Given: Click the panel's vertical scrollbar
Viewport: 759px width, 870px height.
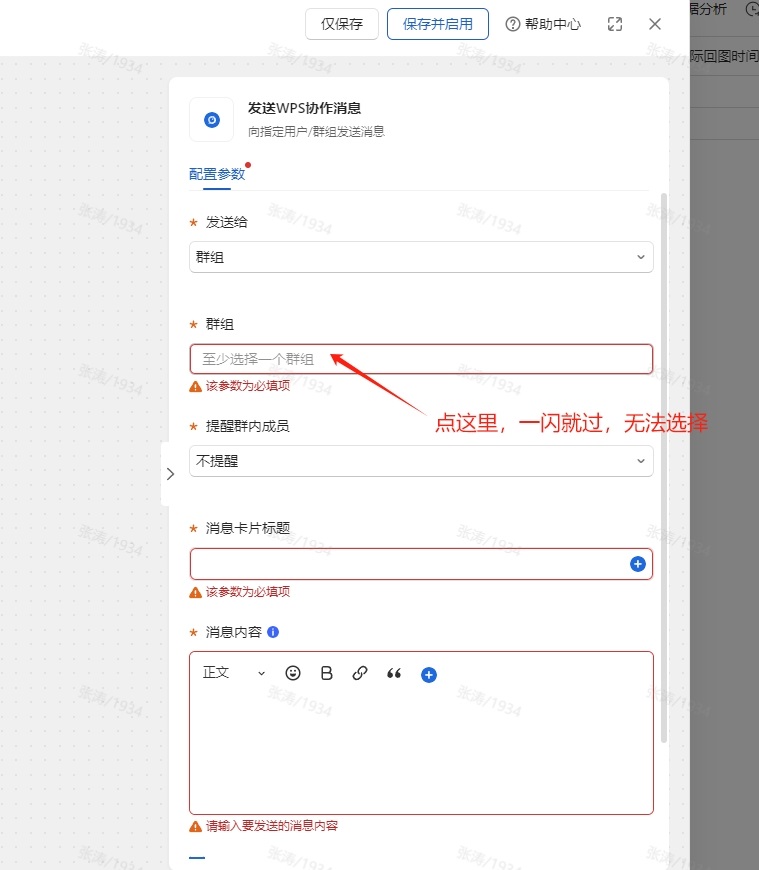Looking at the screenshot, I should point(664,468).
